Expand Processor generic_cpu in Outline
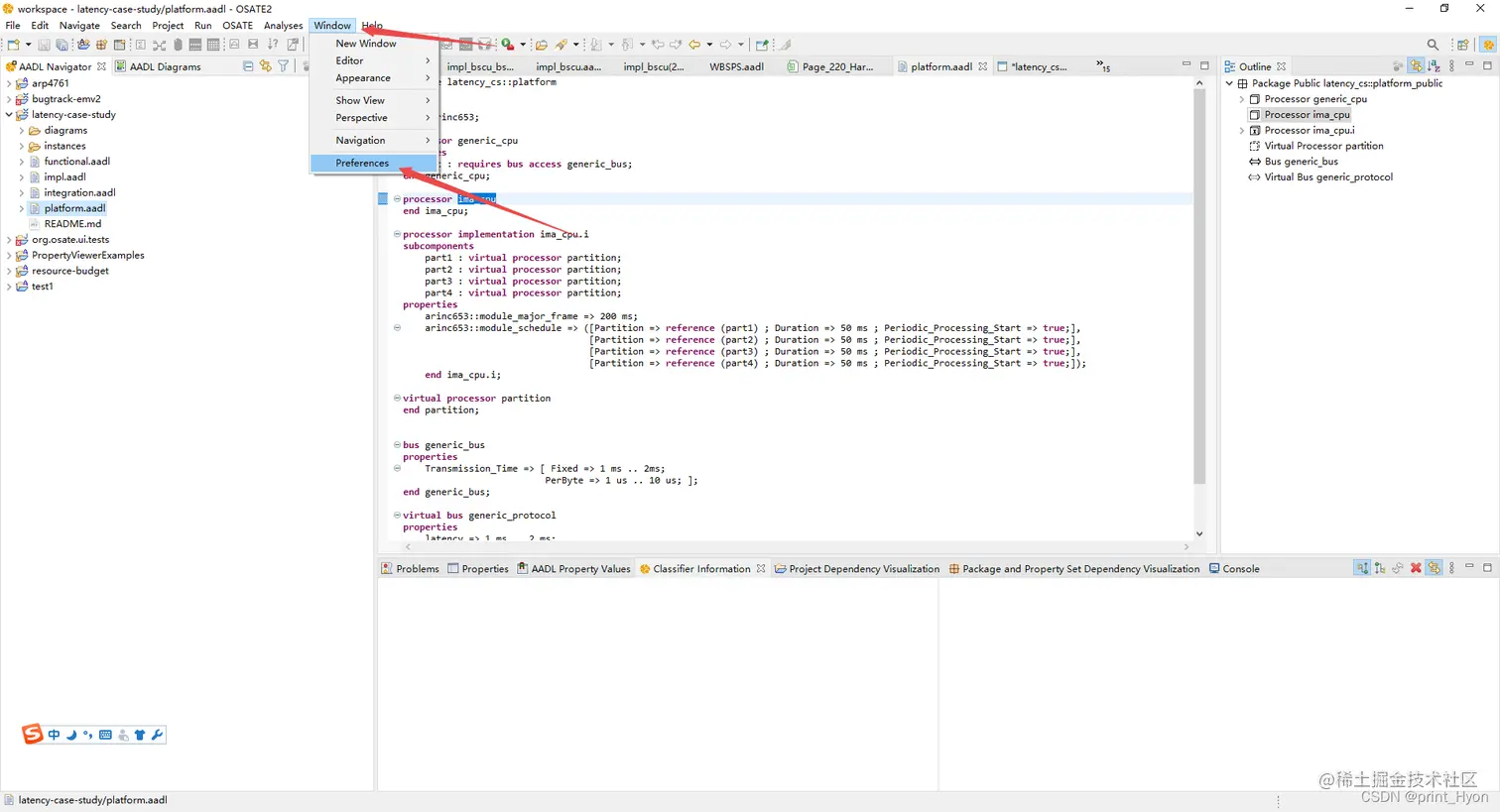This screenshot has height=812, width=1500. [x=1241, y=99]
